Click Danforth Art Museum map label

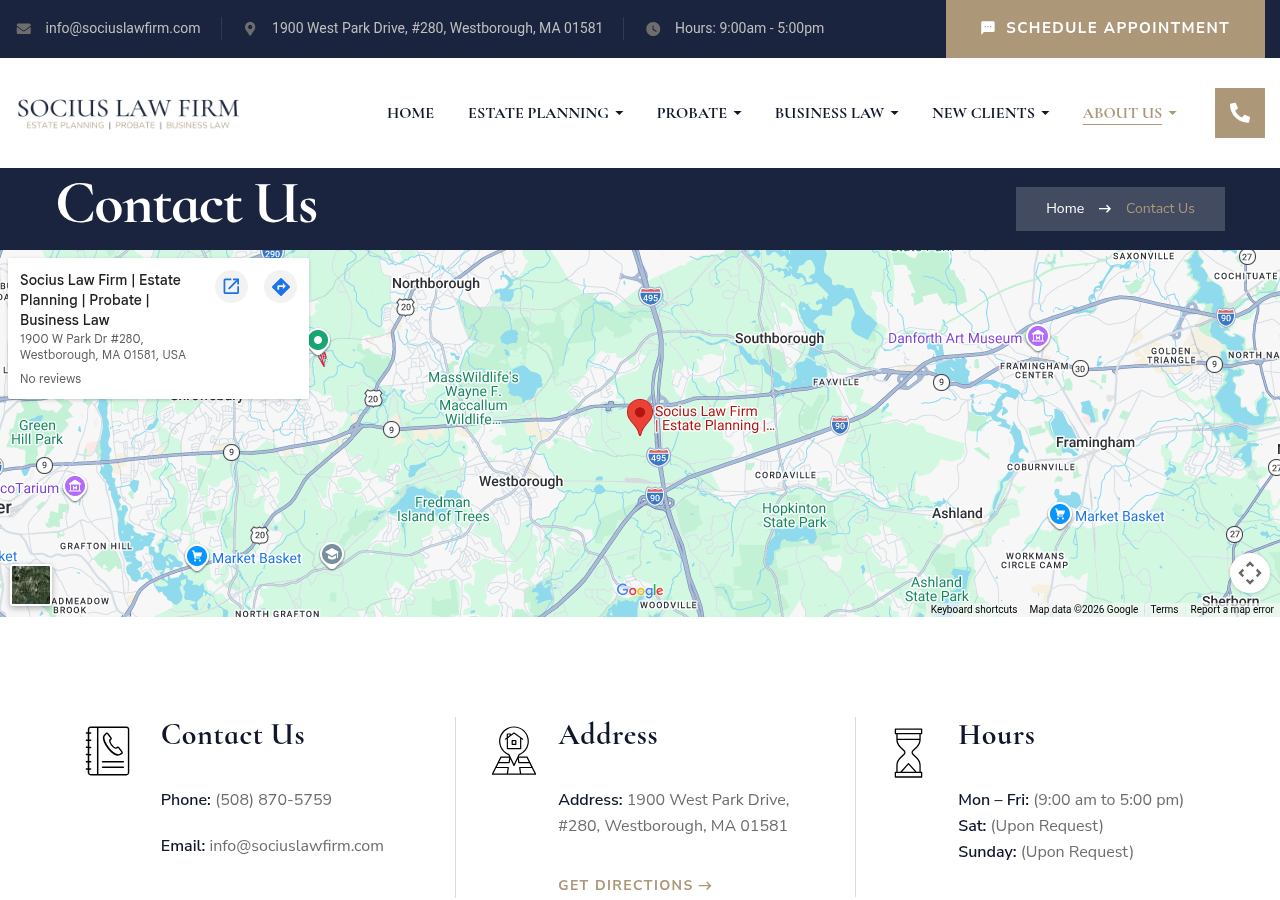point(955,338)
